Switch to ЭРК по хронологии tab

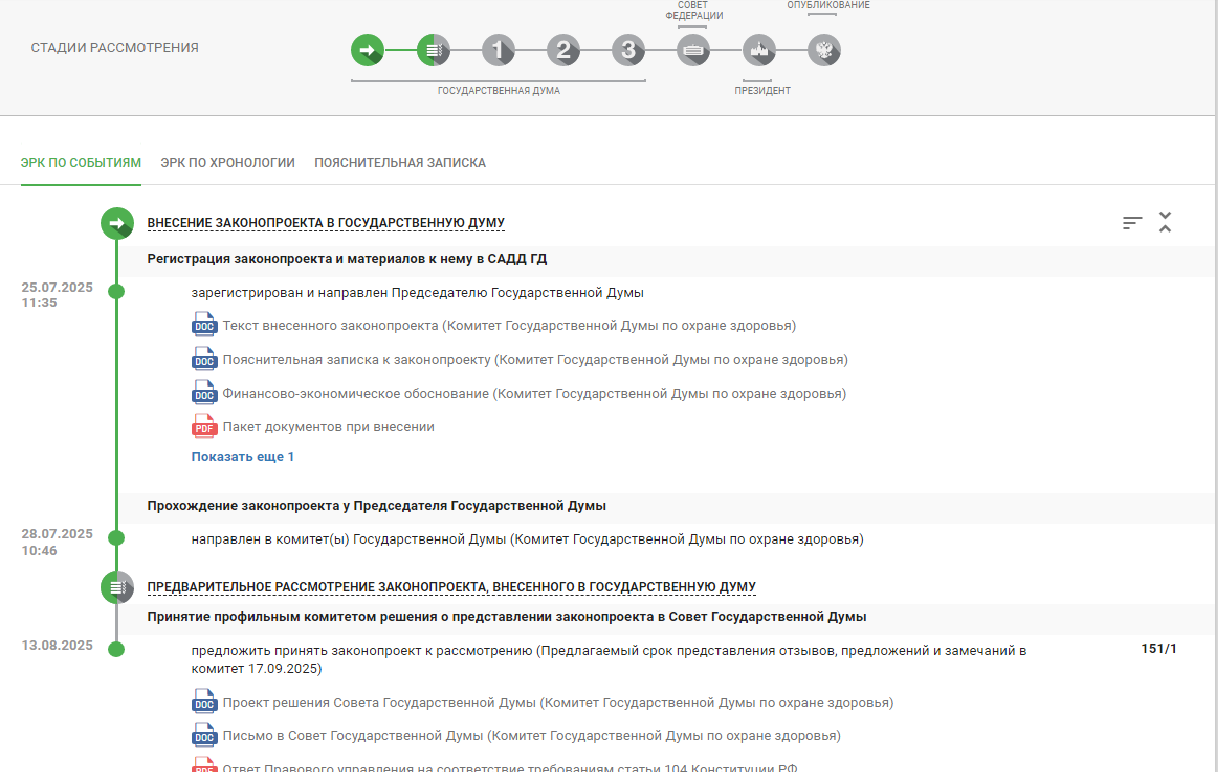point(227,163)
